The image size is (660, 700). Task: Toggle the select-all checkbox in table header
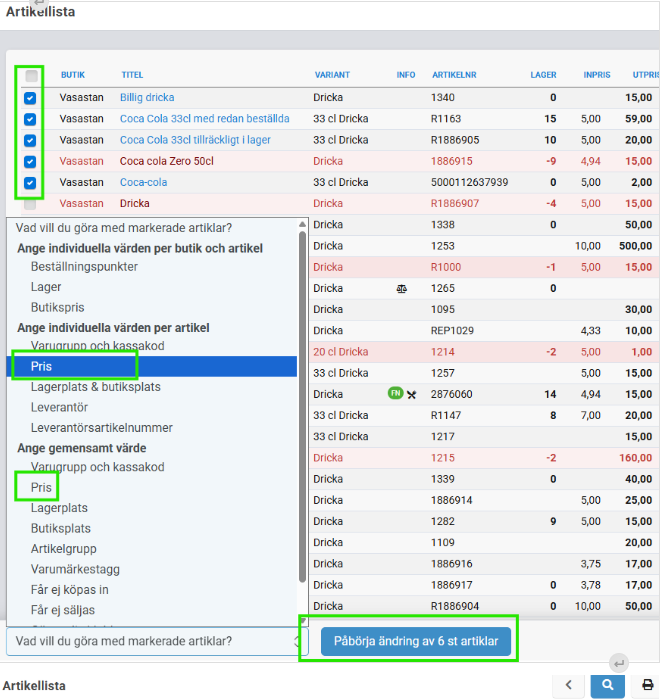tap(31, 76)
